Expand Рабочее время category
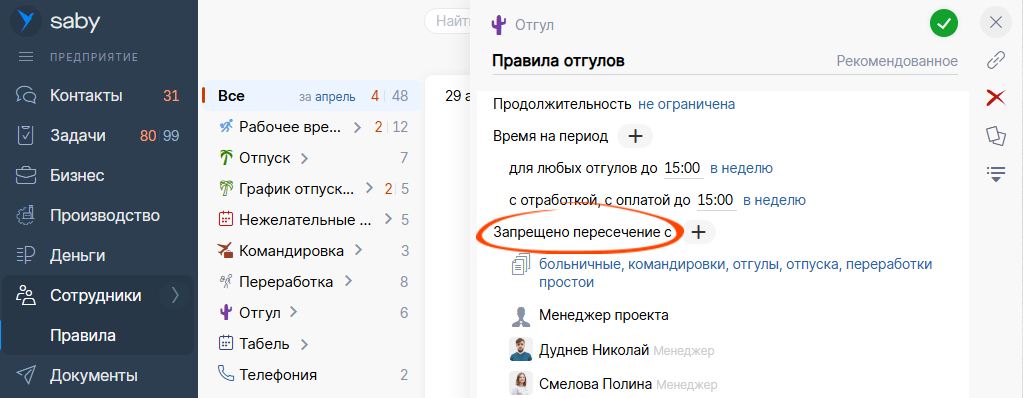This screenshot has height=398, width=1023. click(357, 127)
